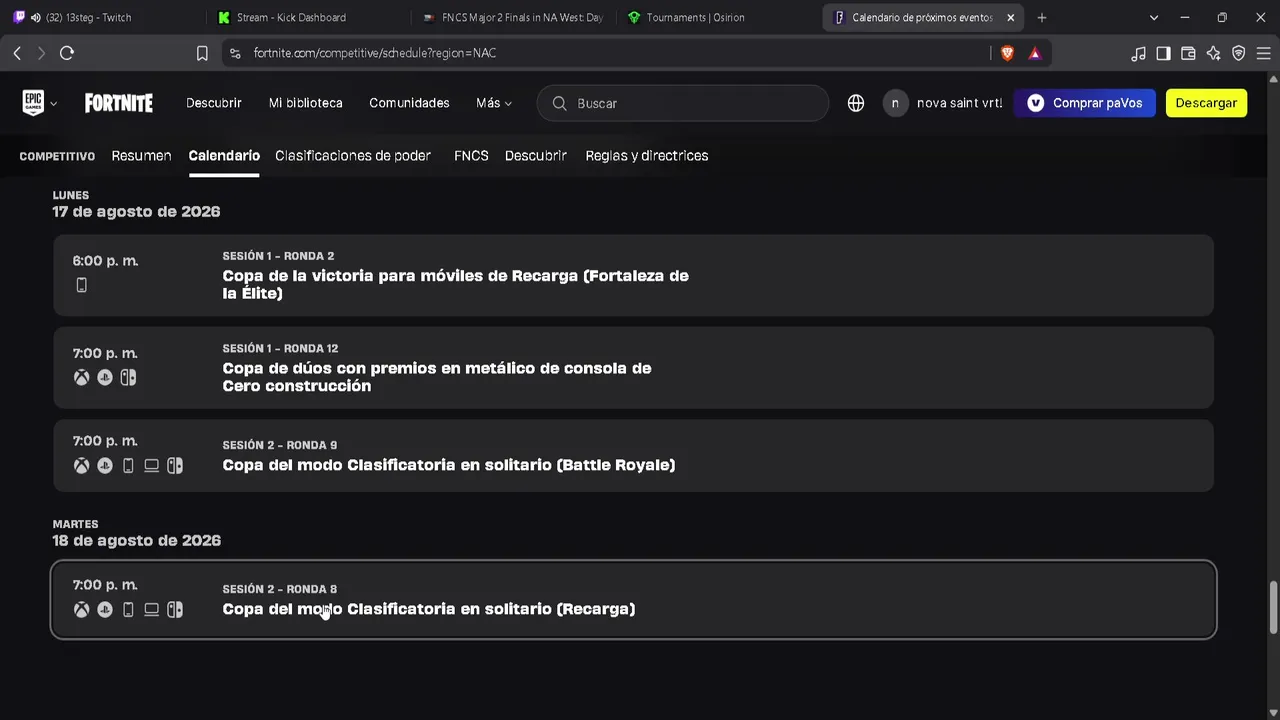1280x720 pixels.
Task: Open the user avatar with letter n
Action: [x=895, y=103]
